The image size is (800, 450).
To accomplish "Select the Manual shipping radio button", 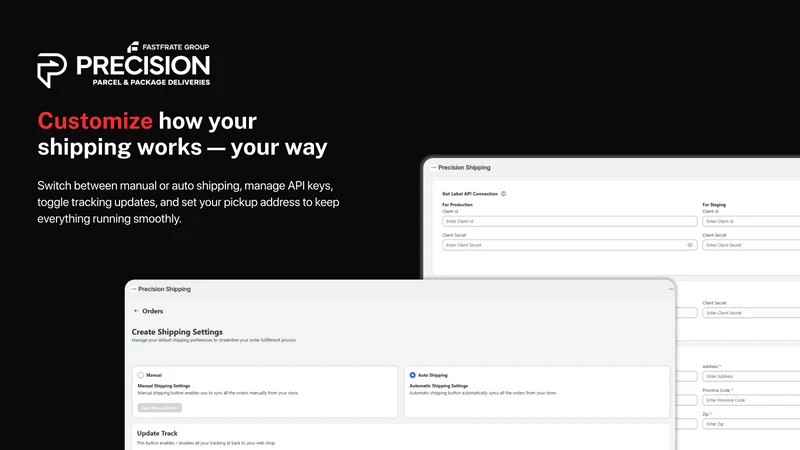I will (141, 375).
